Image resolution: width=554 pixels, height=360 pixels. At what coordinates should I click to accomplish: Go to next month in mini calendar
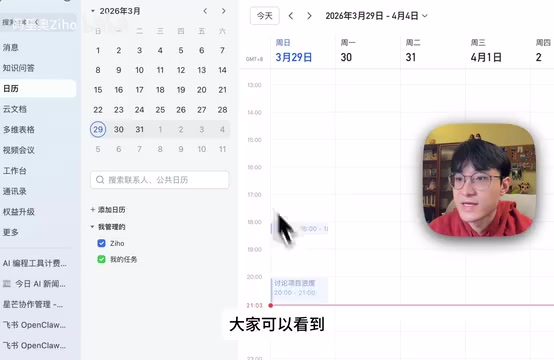tap(223, 11)
